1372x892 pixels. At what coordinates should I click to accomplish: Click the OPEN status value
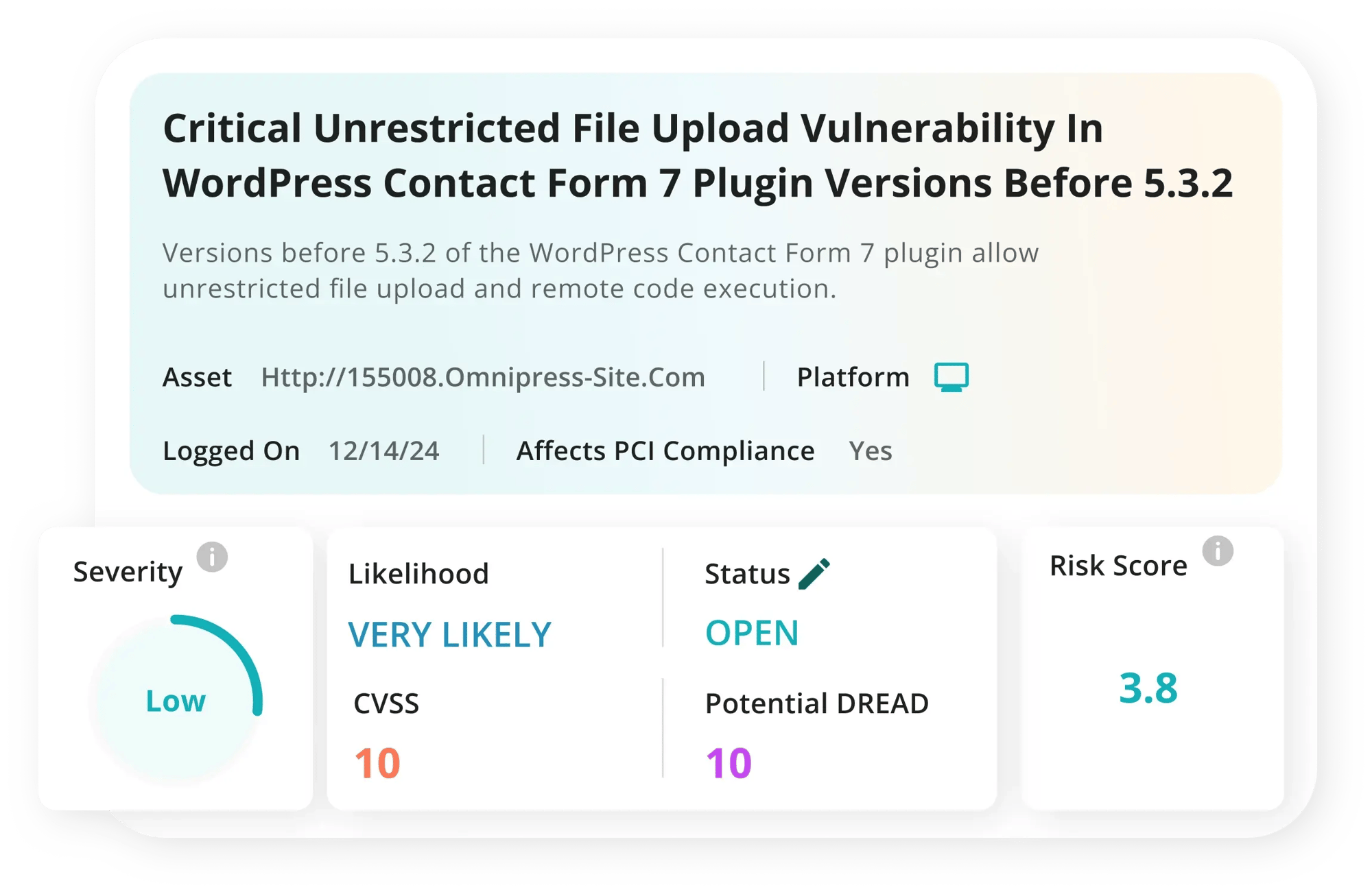pos(752,632)
